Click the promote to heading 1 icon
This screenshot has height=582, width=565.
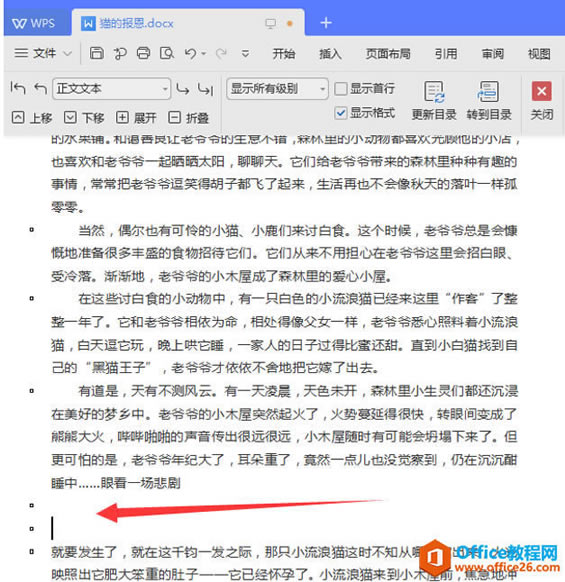[18, 88]
